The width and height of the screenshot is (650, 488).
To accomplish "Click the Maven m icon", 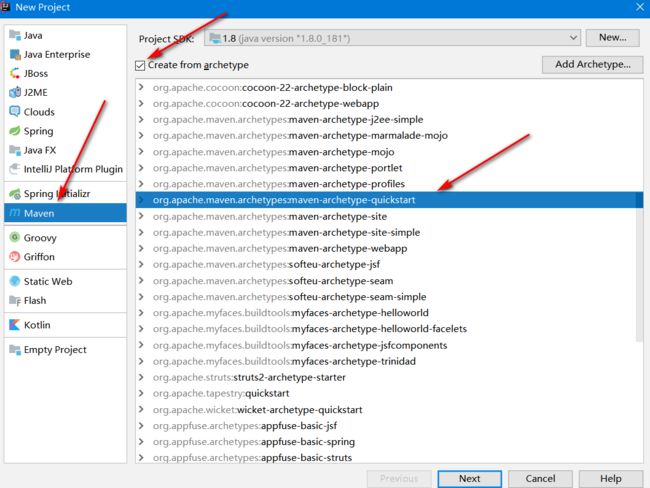I will tap(15, 213).
